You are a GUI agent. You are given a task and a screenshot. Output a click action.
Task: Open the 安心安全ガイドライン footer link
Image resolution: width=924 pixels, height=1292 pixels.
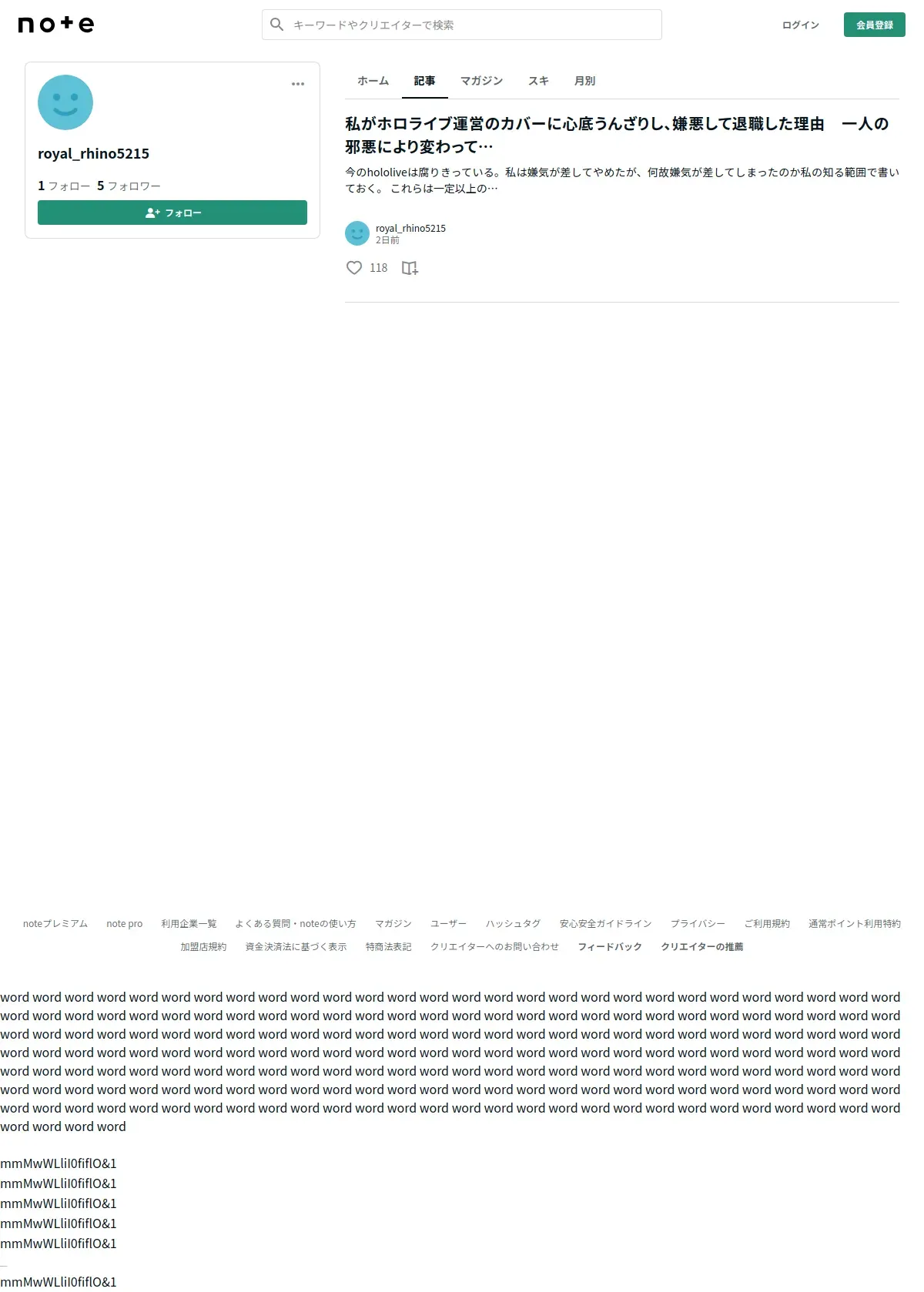pos(606,924)
